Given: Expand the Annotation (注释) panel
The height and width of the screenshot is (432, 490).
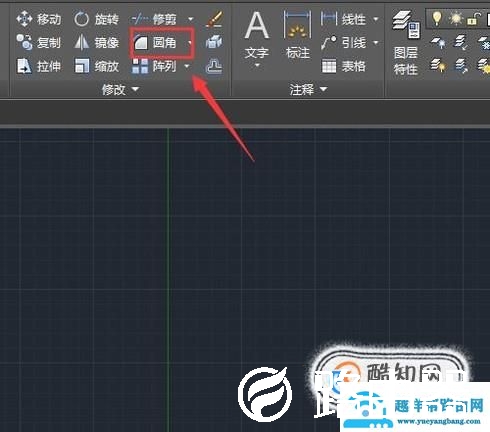Looking at the screenshot, I should [x=308, y=89].
